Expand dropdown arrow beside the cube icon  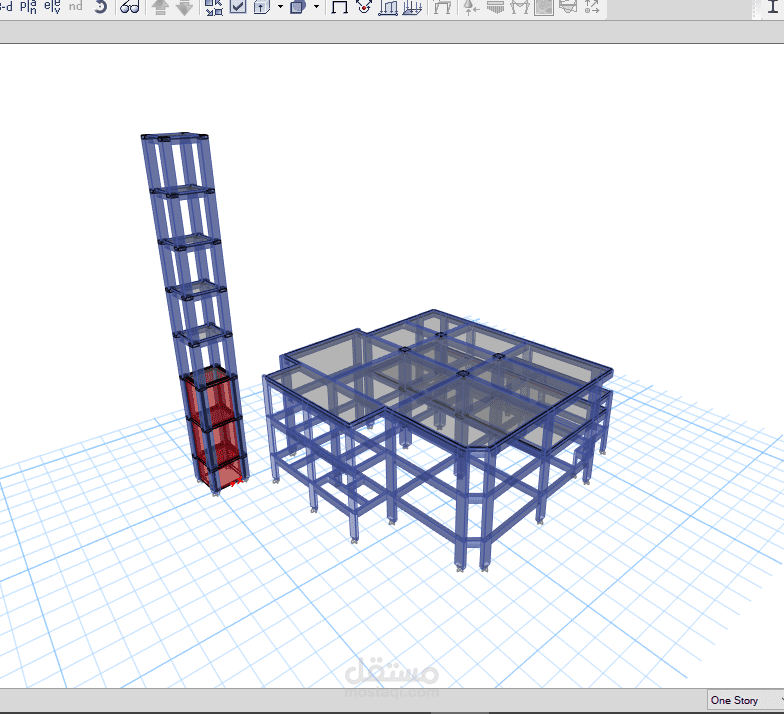point(280,6)
